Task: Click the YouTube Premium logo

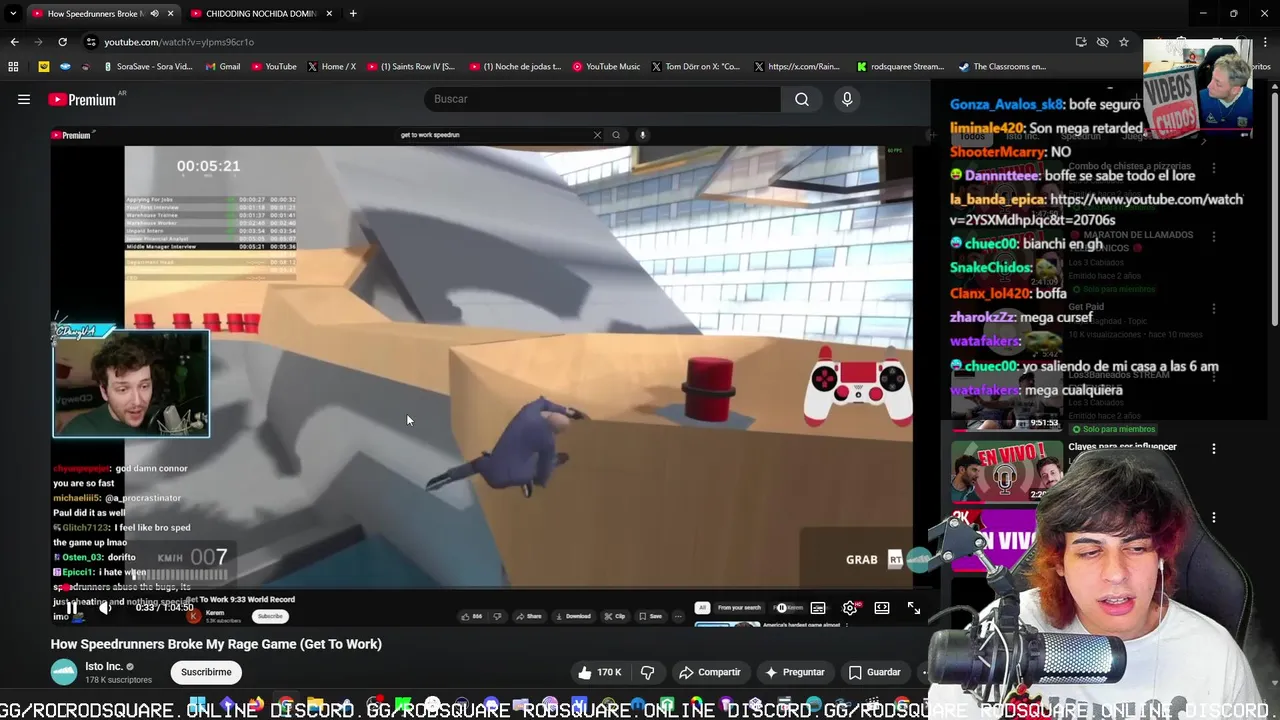Action: pos(82,99)
